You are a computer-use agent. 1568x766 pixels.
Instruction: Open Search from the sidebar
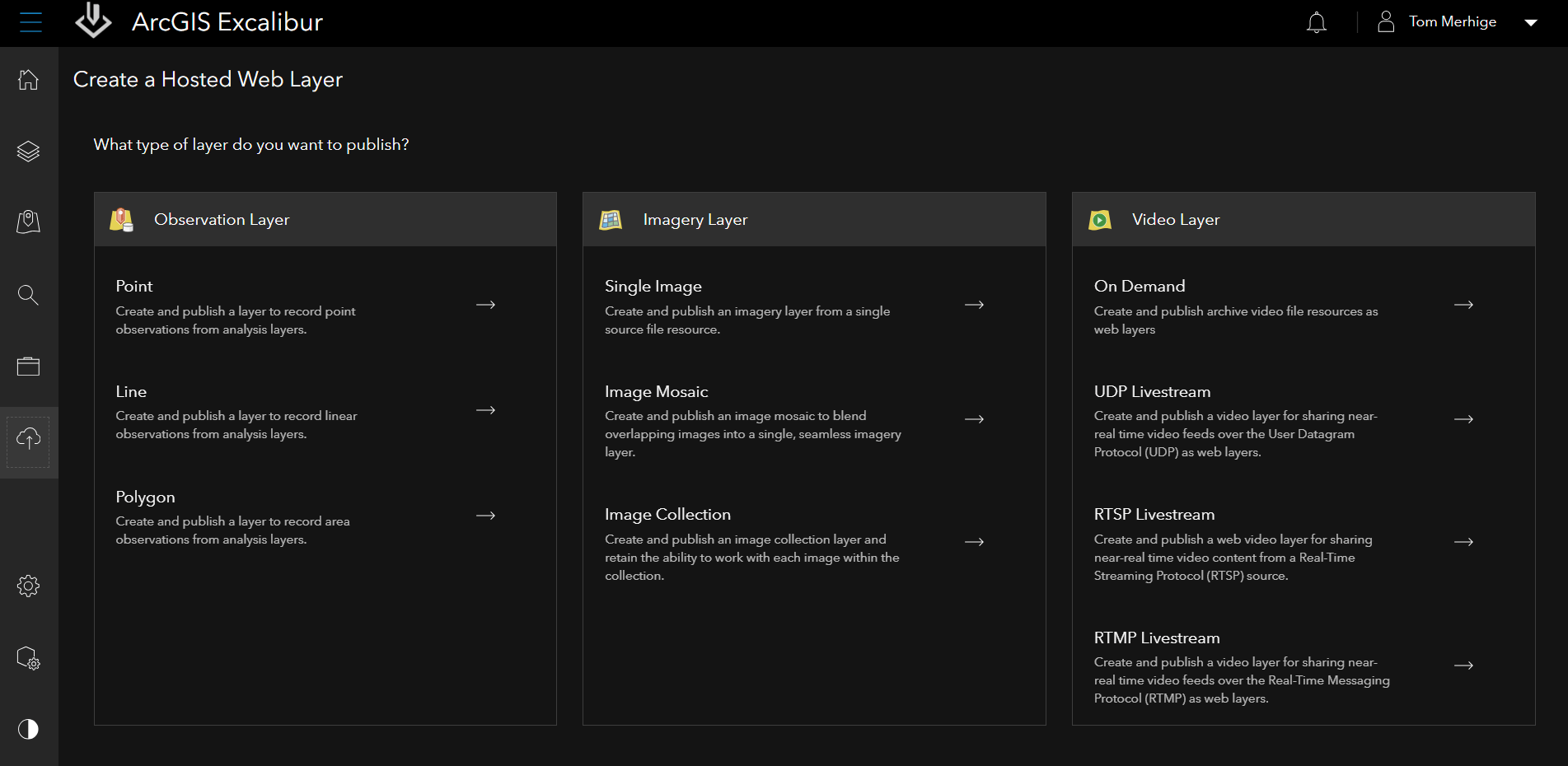tap(29, 295)
